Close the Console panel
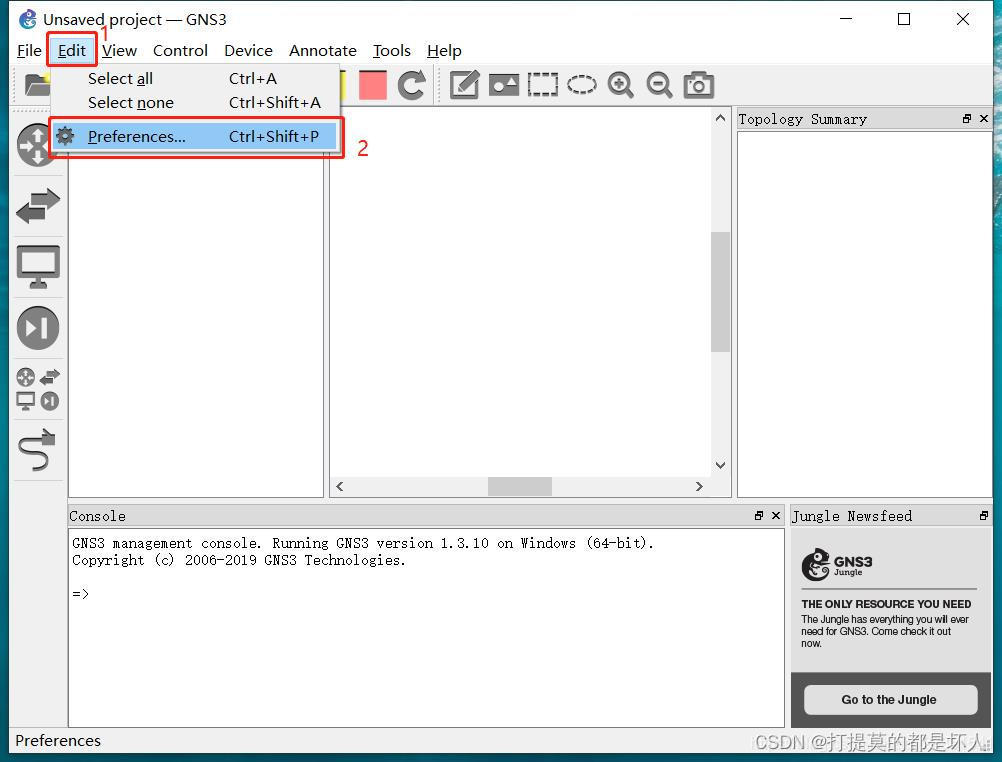1002x762 pixels. click(x=776, y=515)
